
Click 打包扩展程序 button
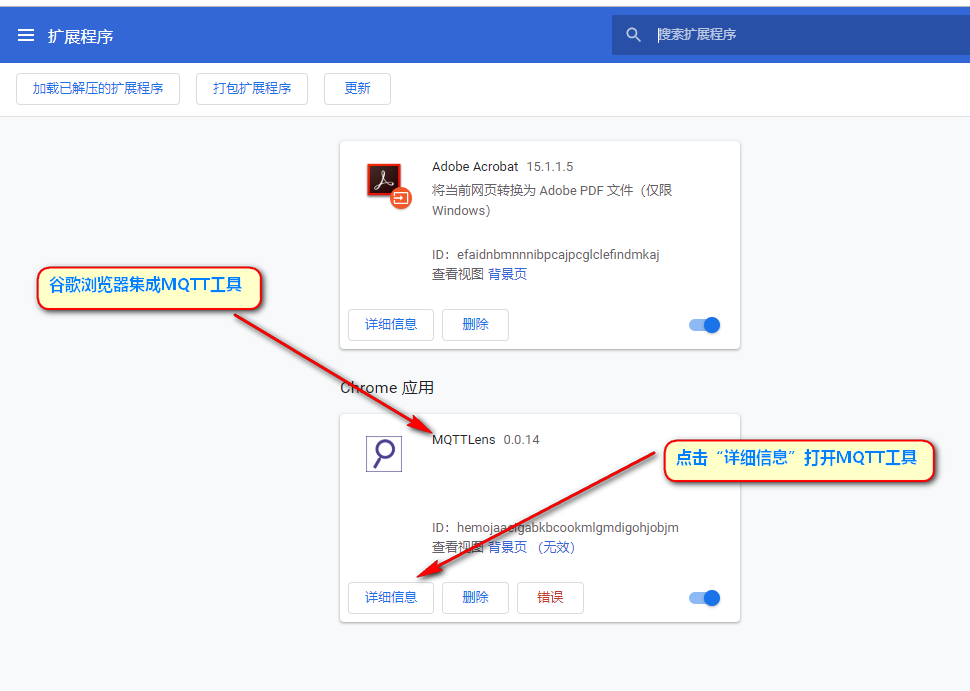click(252, 88)
